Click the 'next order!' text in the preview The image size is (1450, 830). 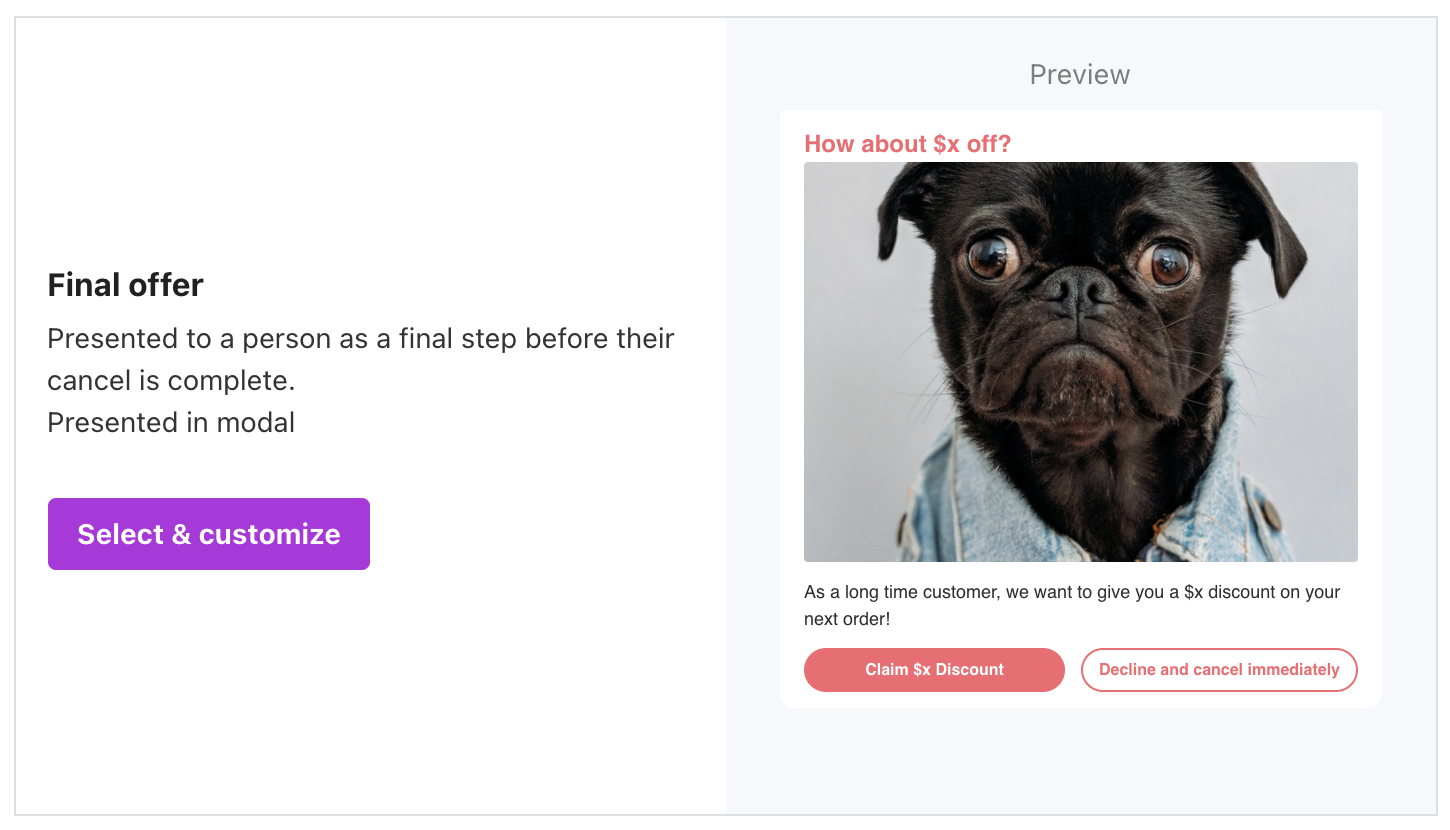[x=846, y=619]
